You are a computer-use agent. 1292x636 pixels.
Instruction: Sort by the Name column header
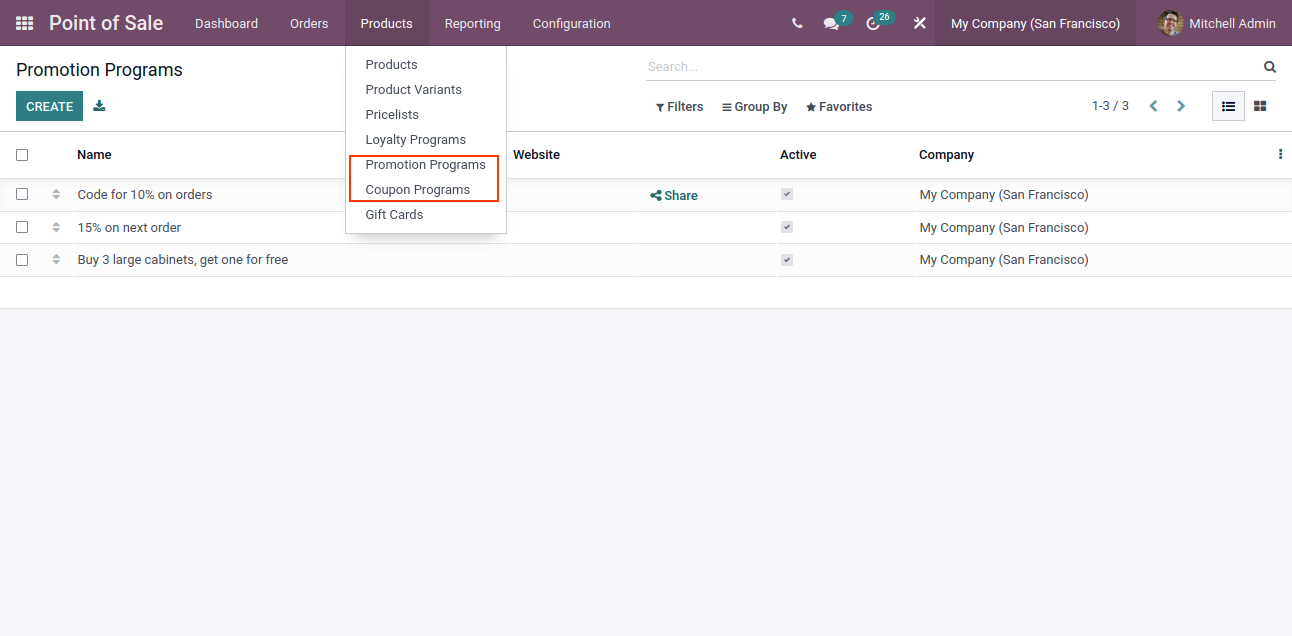pos(94,155)
